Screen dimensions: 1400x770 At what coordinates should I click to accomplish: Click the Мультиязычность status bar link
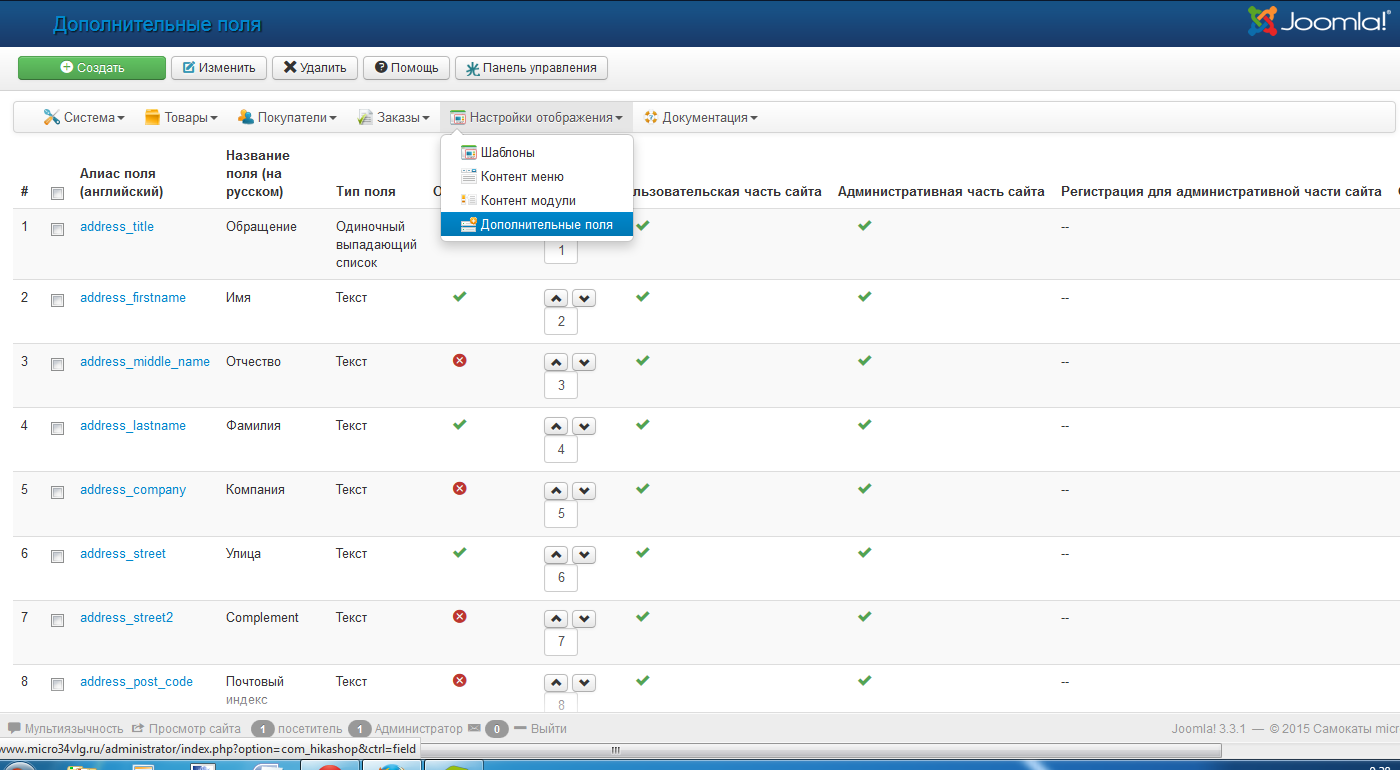66,729
